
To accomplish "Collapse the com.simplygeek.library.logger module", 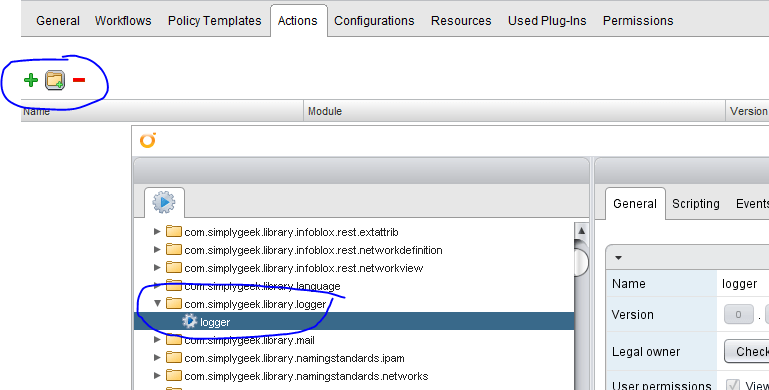I will [x=157, y=304].
